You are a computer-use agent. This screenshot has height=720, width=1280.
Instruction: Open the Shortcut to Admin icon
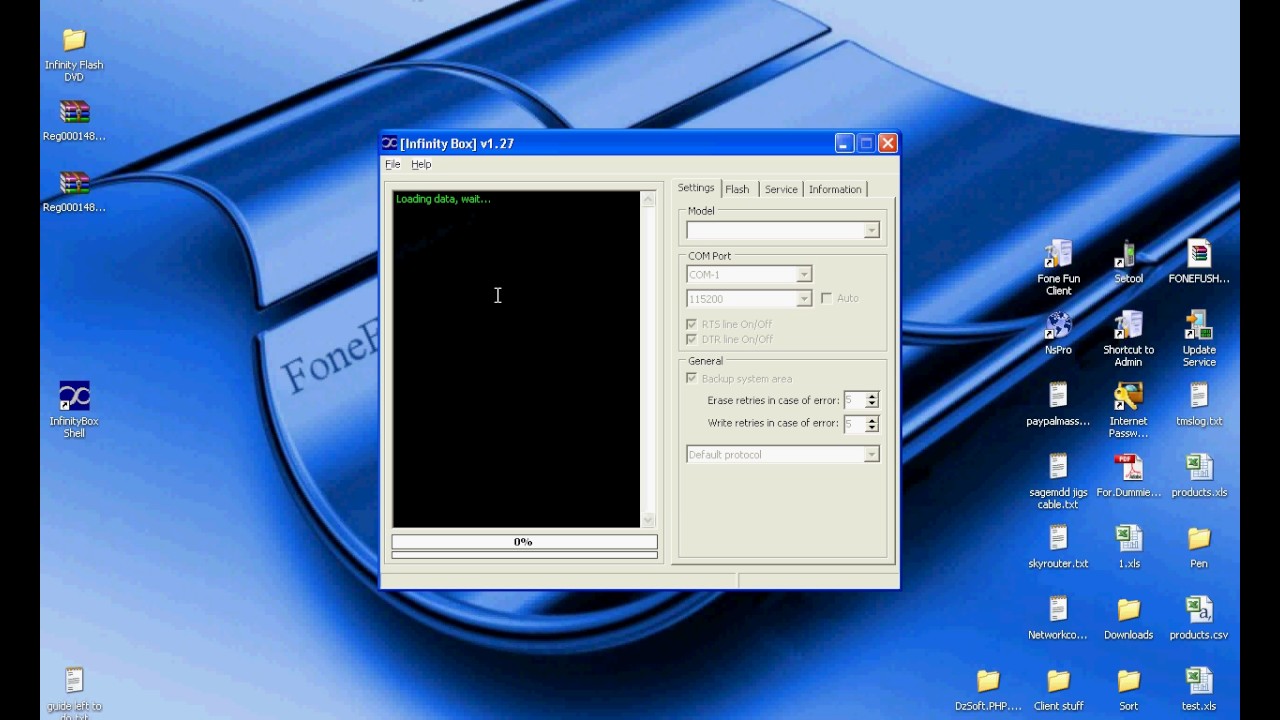click(1128, 325)
